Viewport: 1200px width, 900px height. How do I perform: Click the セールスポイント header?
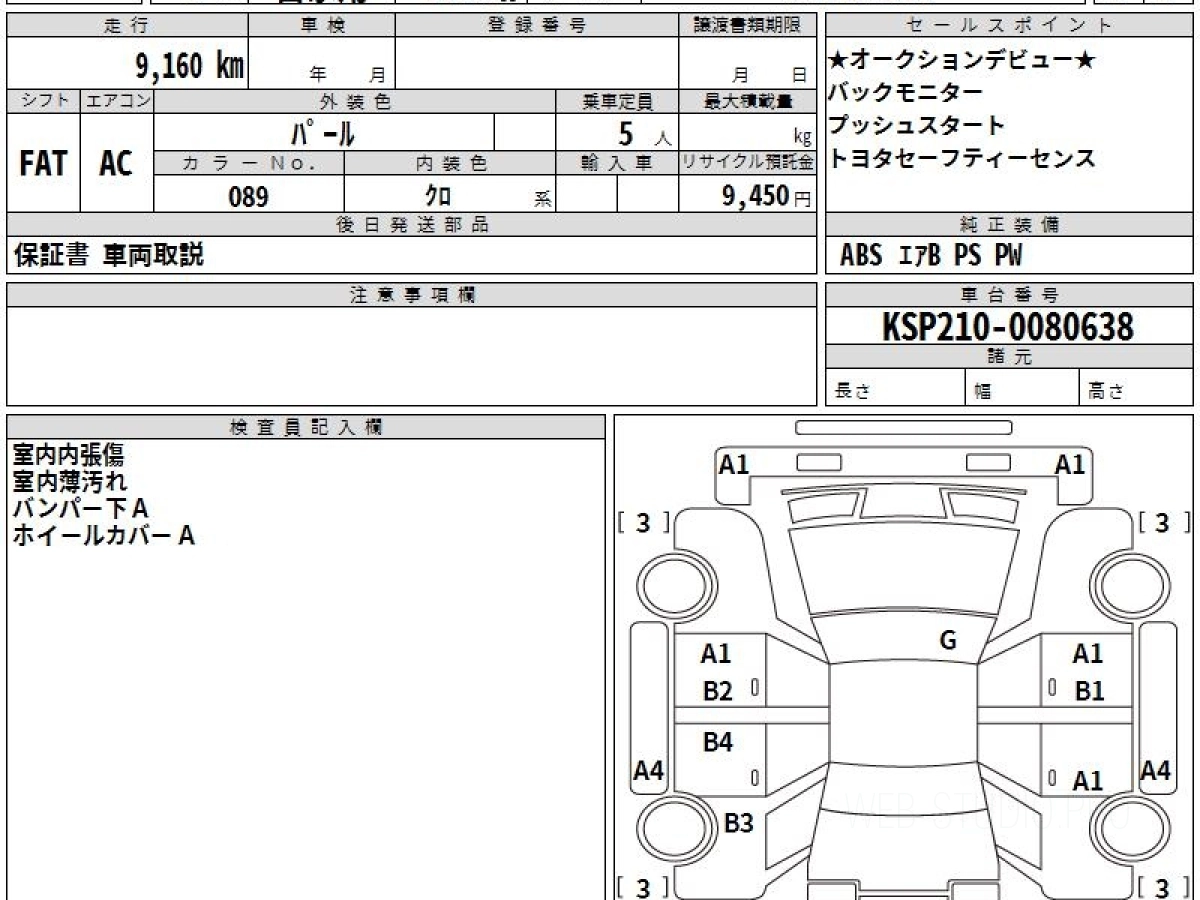click(x=1009, y=26)
